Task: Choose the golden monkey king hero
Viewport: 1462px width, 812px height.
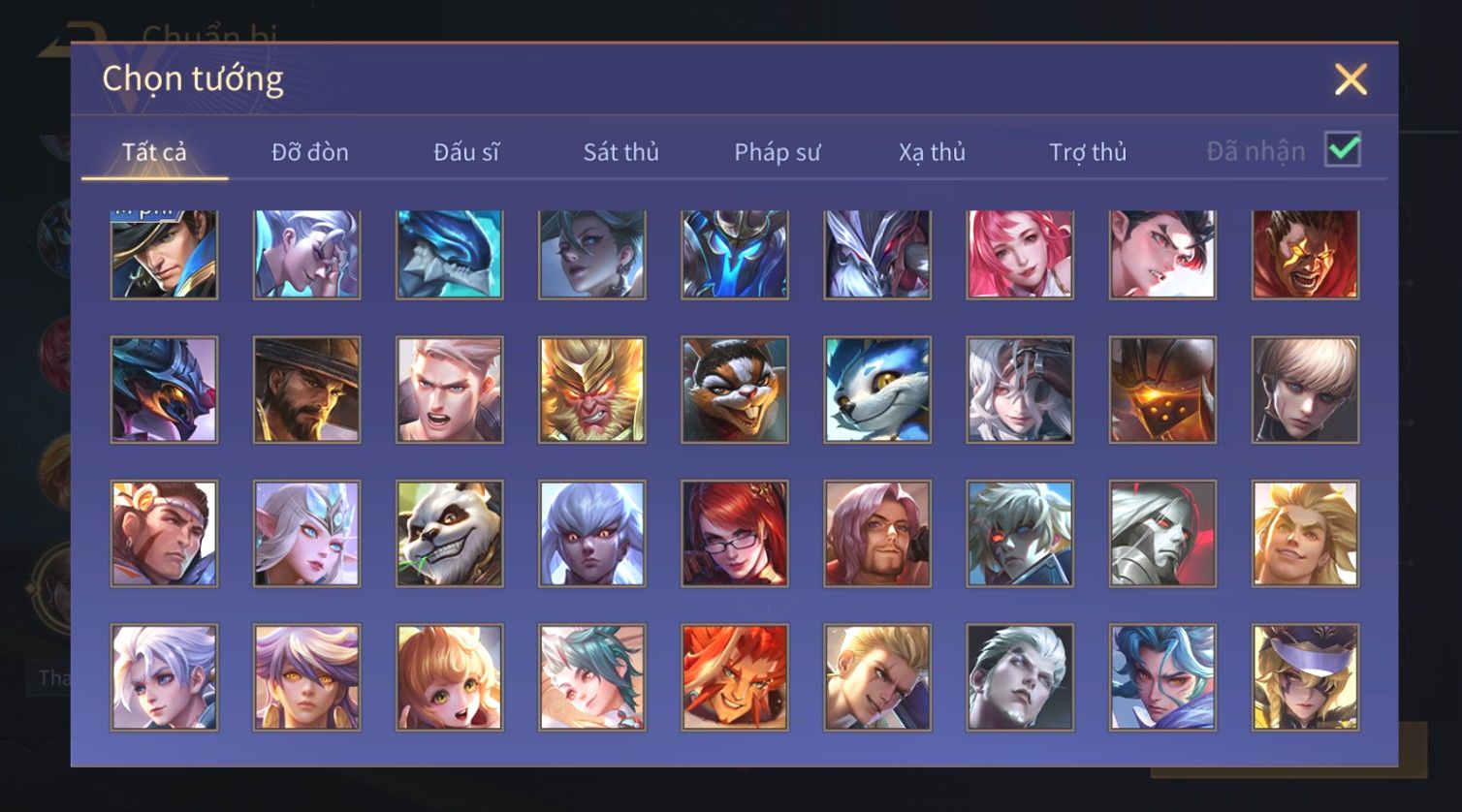Action: point(591,390)
